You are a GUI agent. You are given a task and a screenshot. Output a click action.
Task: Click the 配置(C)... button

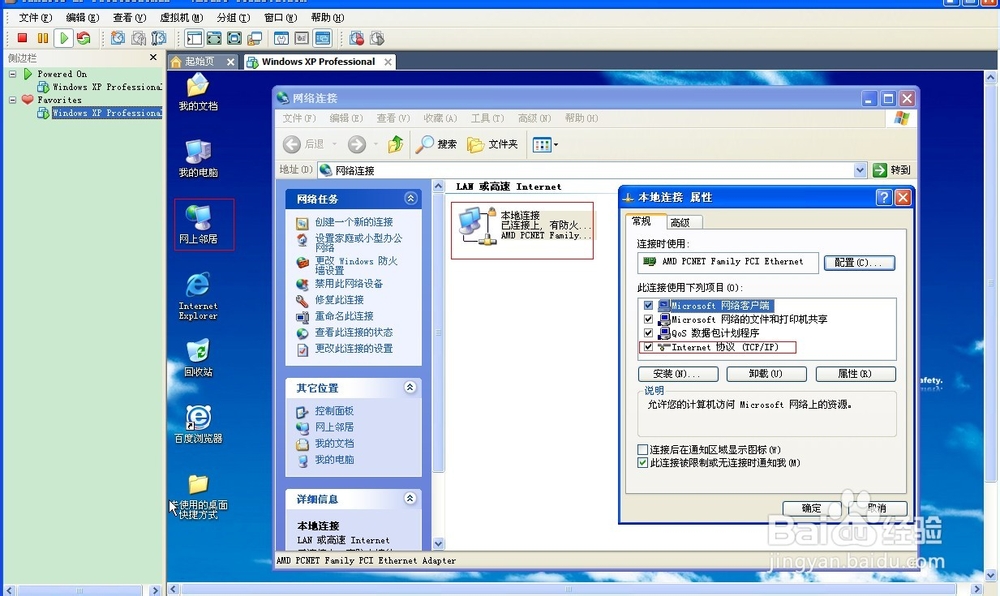coord(859,263)
